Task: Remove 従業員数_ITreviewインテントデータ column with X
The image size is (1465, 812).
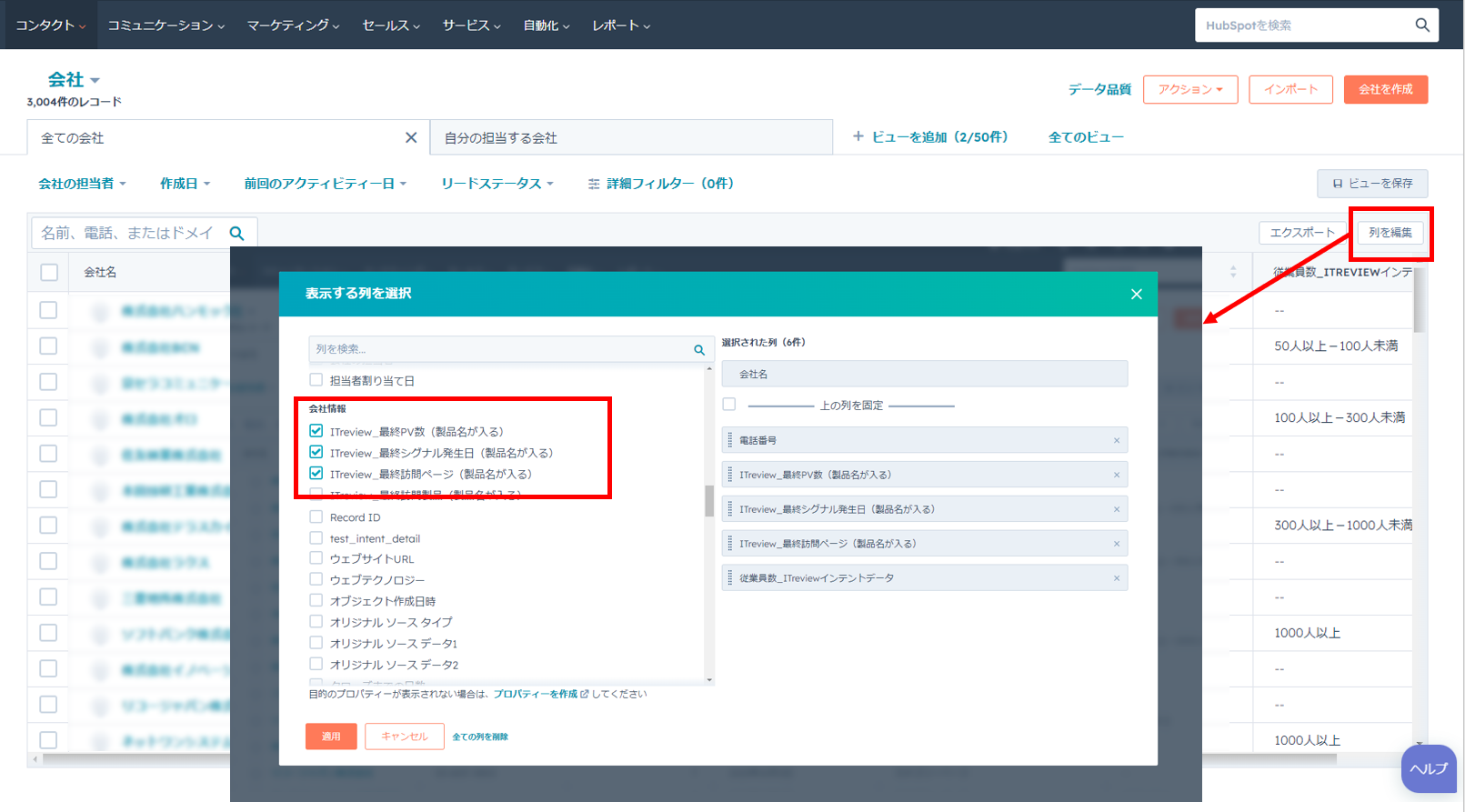Action: coord(1117,578)
